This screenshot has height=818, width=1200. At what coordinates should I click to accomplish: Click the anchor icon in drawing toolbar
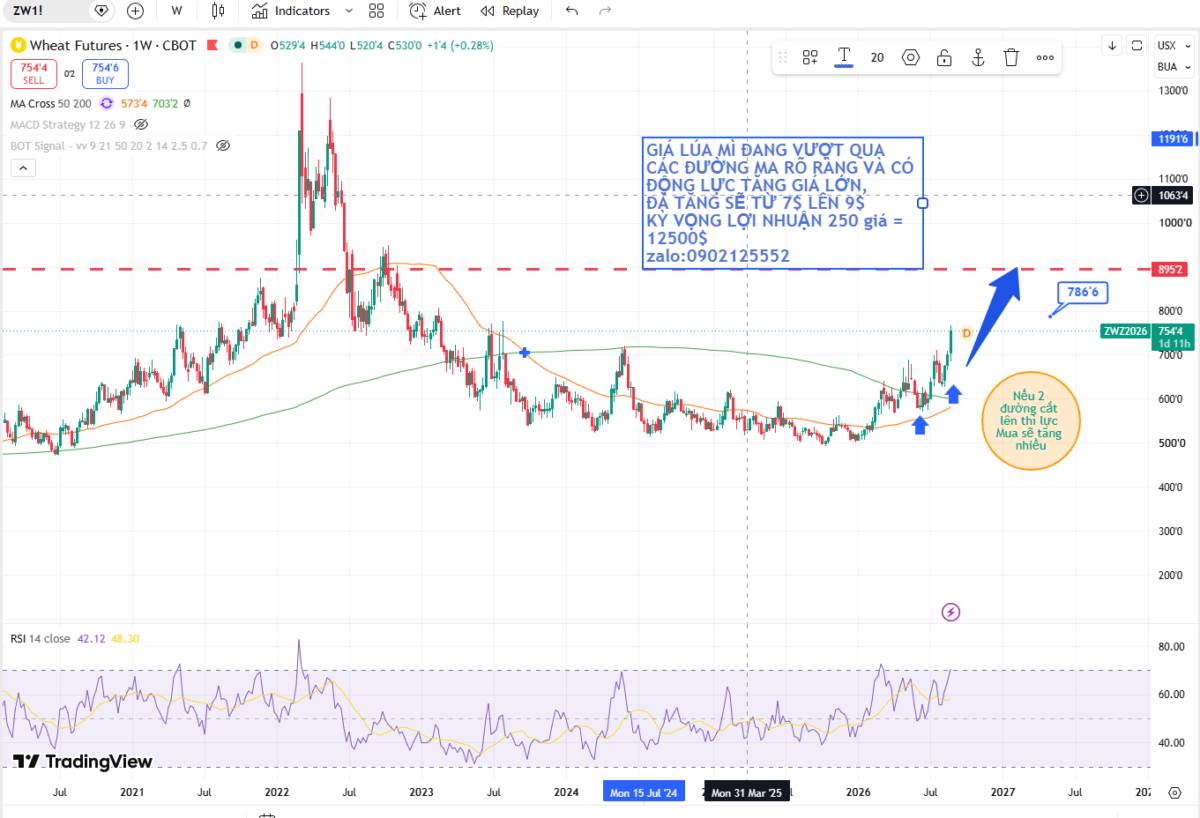[978, 57]
